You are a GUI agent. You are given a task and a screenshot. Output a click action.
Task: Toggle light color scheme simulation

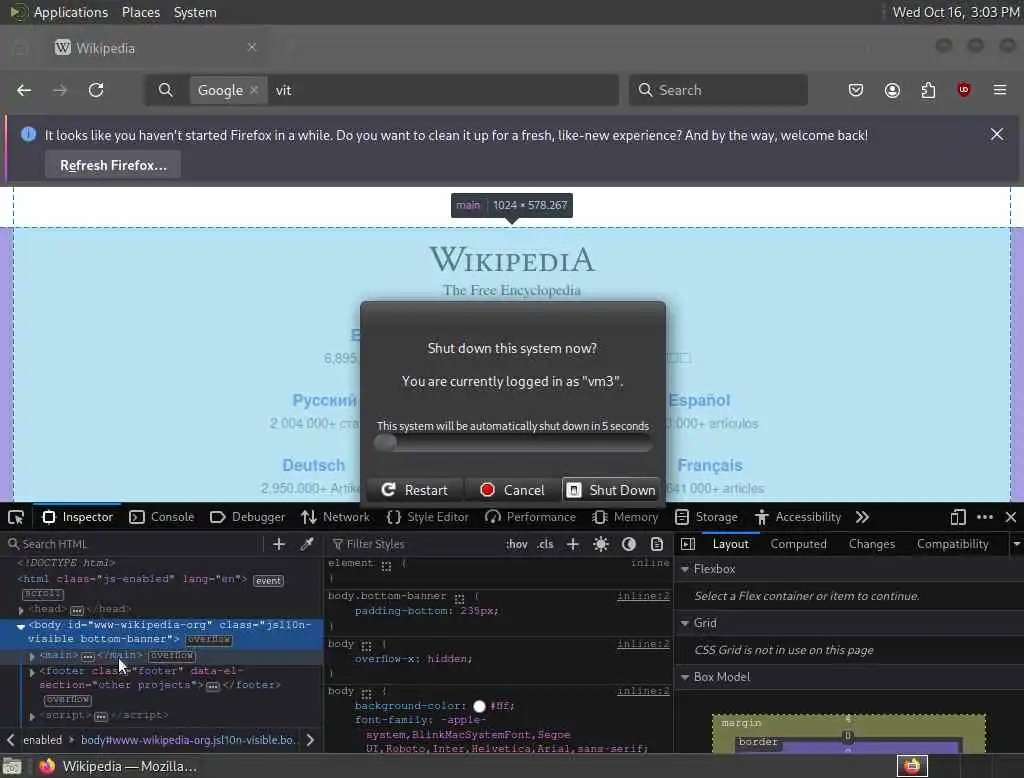coord(601,543)
